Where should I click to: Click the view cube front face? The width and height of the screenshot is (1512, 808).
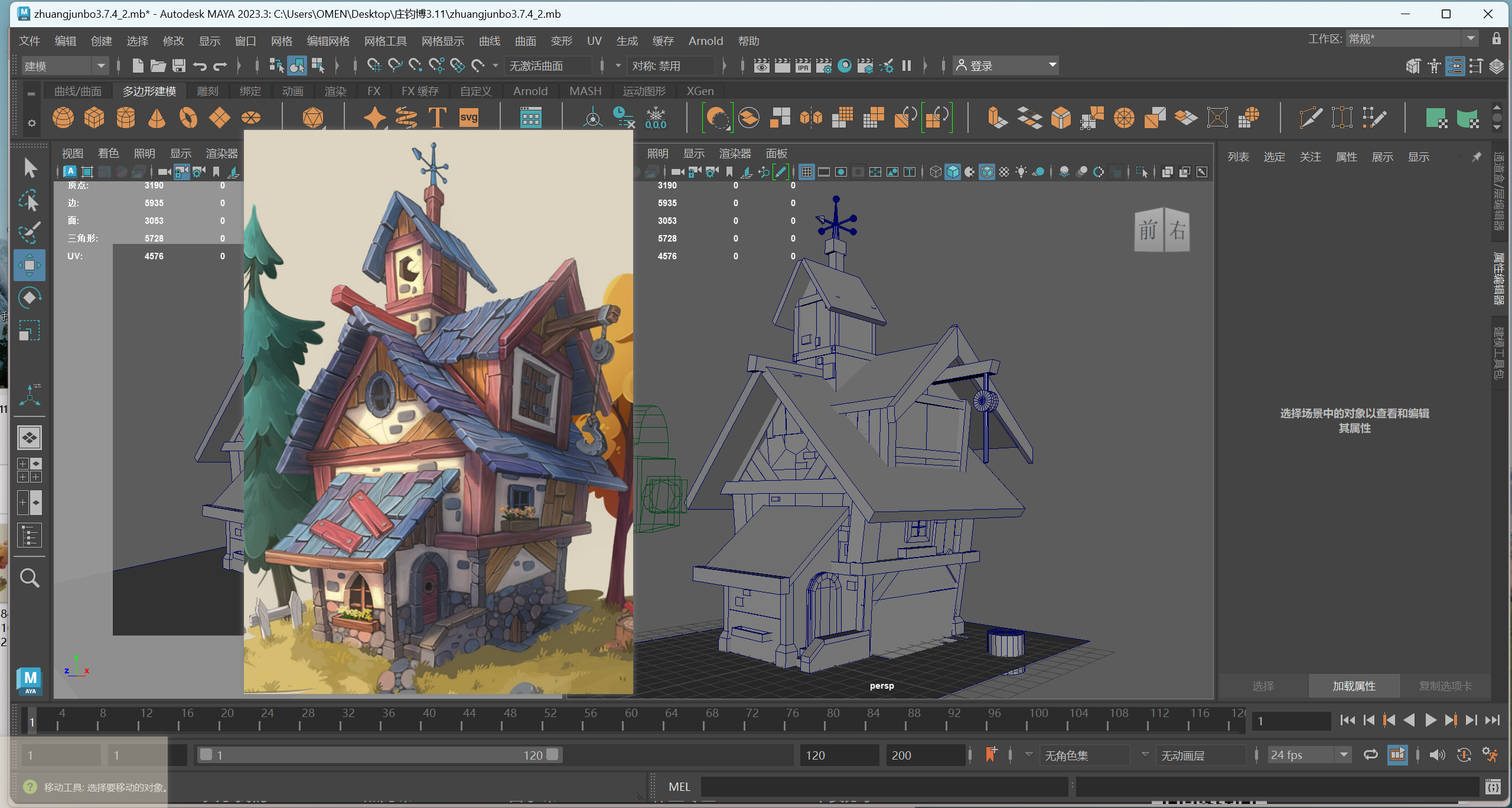click(x=1149, y=230)
